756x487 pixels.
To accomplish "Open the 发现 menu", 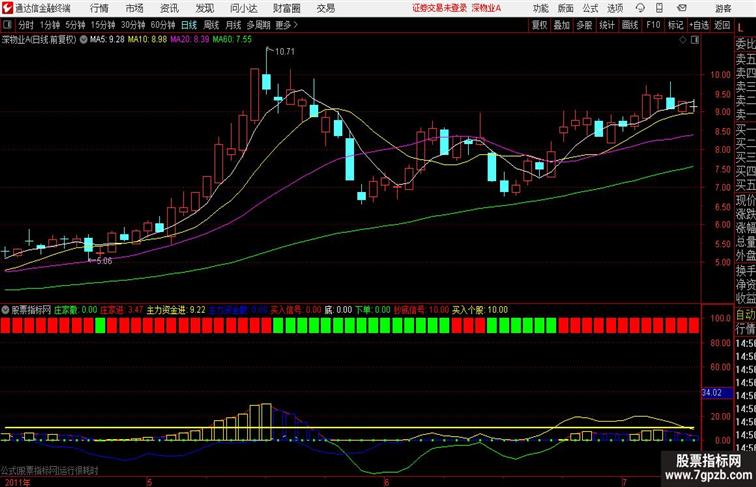I will pos(204,8).
